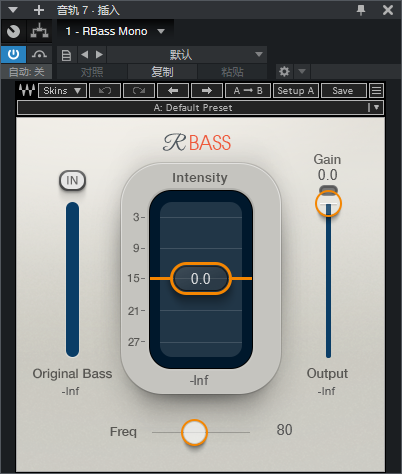Toggle the plugin power button

click(13, 54)
